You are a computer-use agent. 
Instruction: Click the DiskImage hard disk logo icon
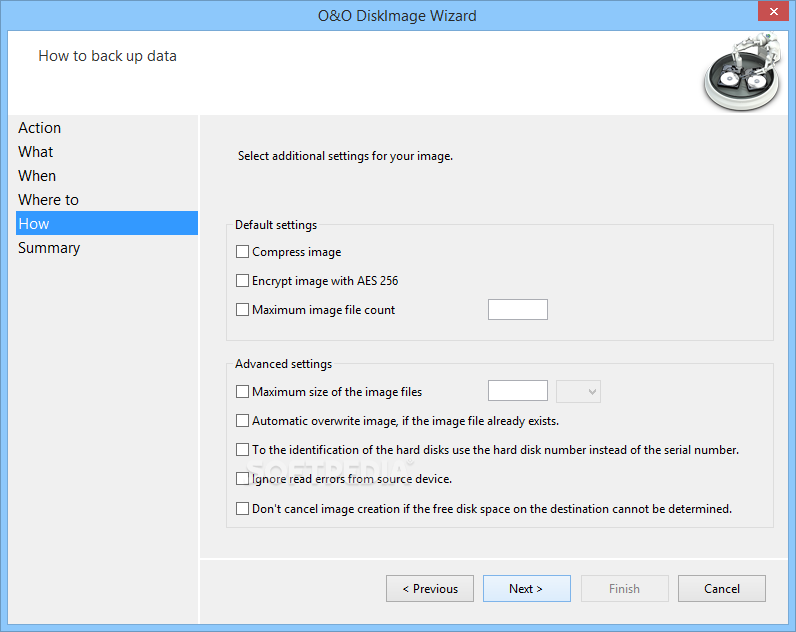pos(743,72)
